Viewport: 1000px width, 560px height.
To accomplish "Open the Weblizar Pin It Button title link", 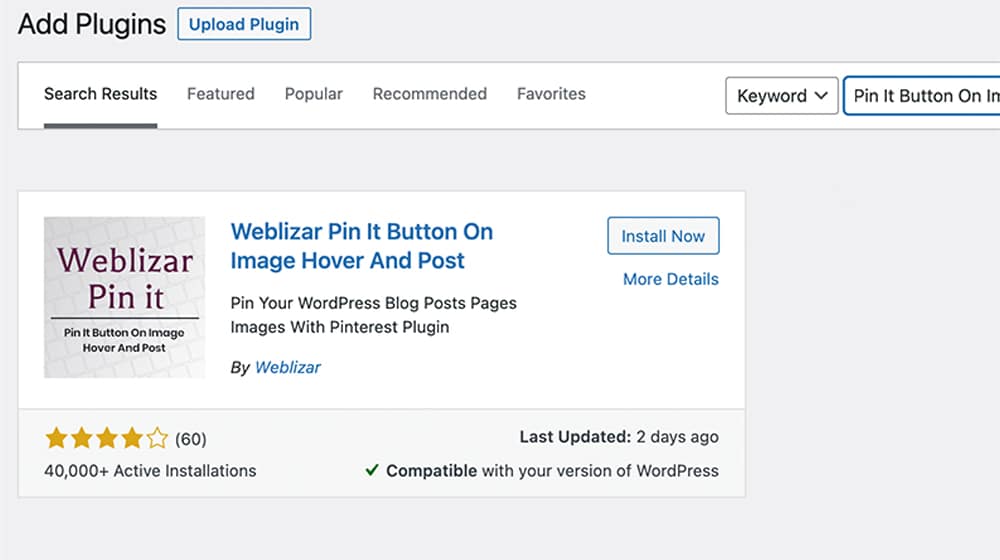I will click(x=361, y=246).
